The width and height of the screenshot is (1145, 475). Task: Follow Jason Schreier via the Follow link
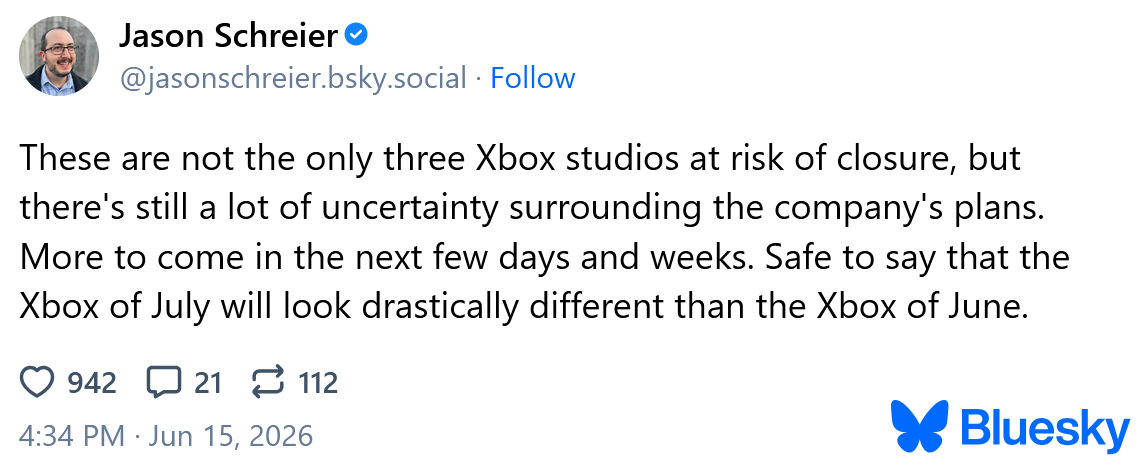pos(532,78)
